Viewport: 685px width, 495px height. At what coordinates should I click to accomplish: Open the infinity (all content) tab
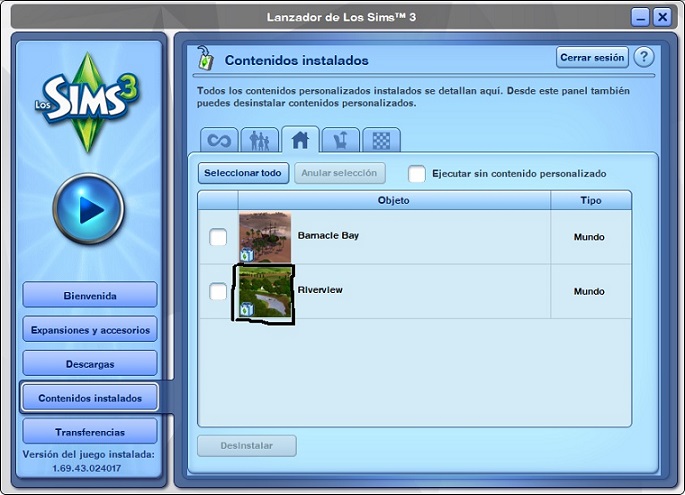click(219, 139)
